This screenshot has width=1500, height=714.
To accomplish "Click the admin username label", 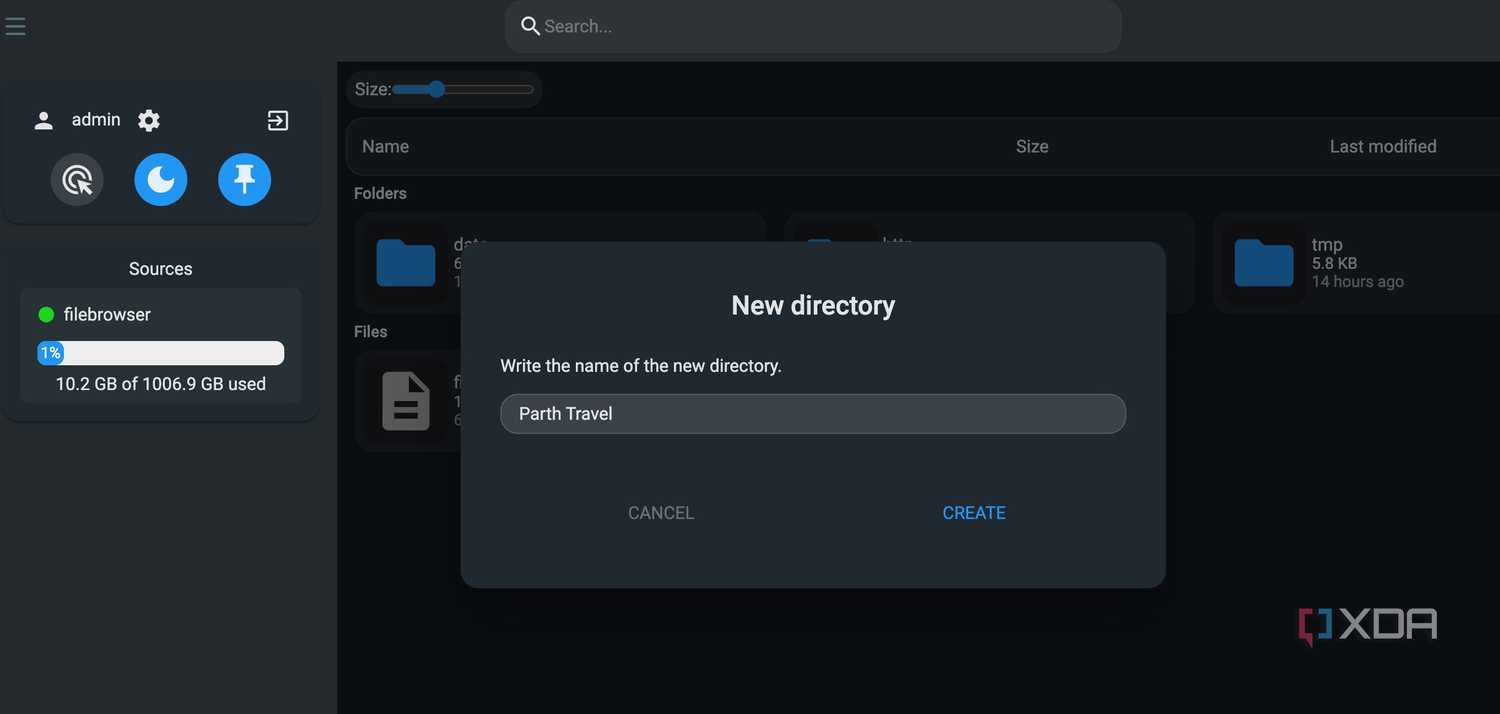I will (x=96, y=120).
